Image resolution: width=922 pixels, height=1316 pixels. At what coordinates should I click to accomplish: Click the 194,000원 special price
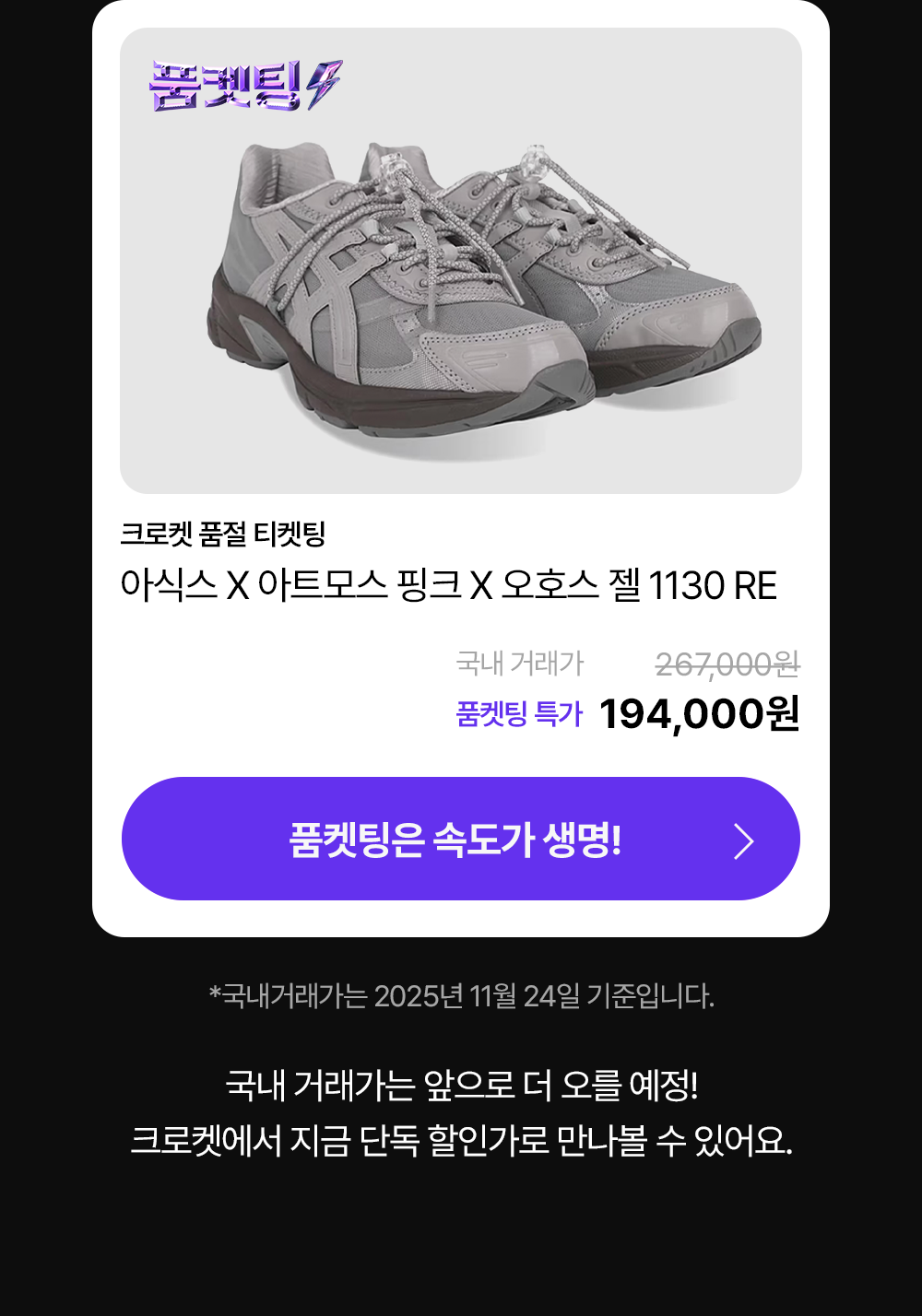(x=699, y=714)
